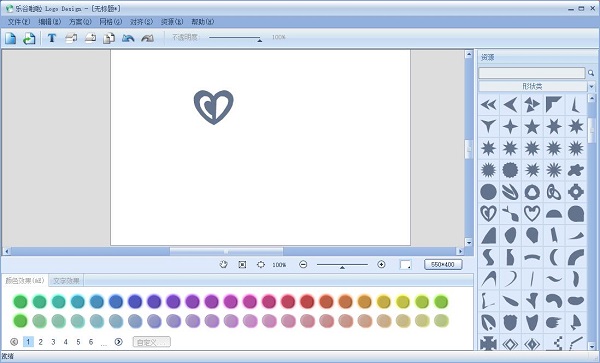This screenshot has height=363, width=600.
Task: Click the copy/duplicate icon in the toolbar
Action: (x=109, y=38)
